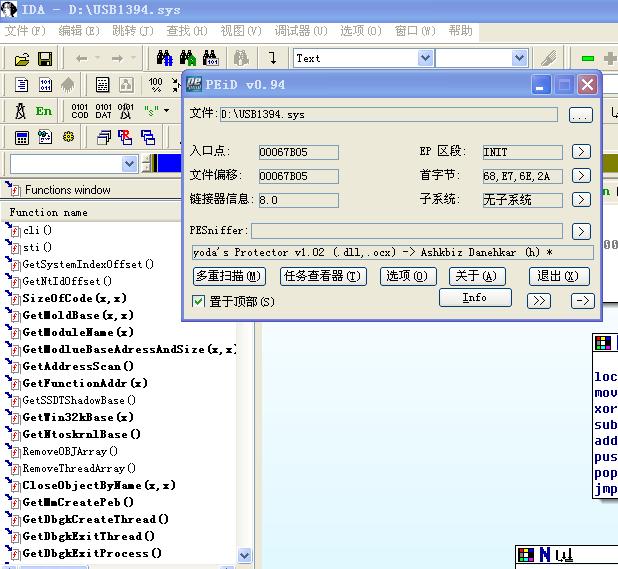
Task: Open the empty dropdown next to Text combo
Action: tap(519, 58)
